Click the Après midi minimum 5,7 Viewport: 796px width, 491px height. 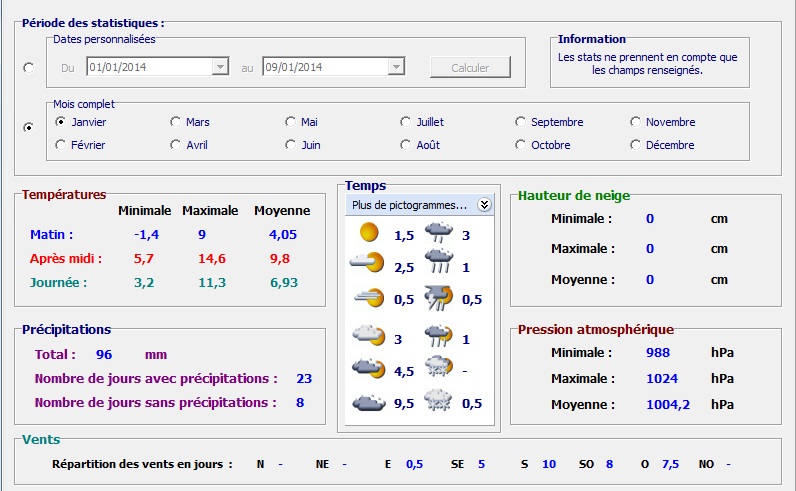click(x=144, y=258)
